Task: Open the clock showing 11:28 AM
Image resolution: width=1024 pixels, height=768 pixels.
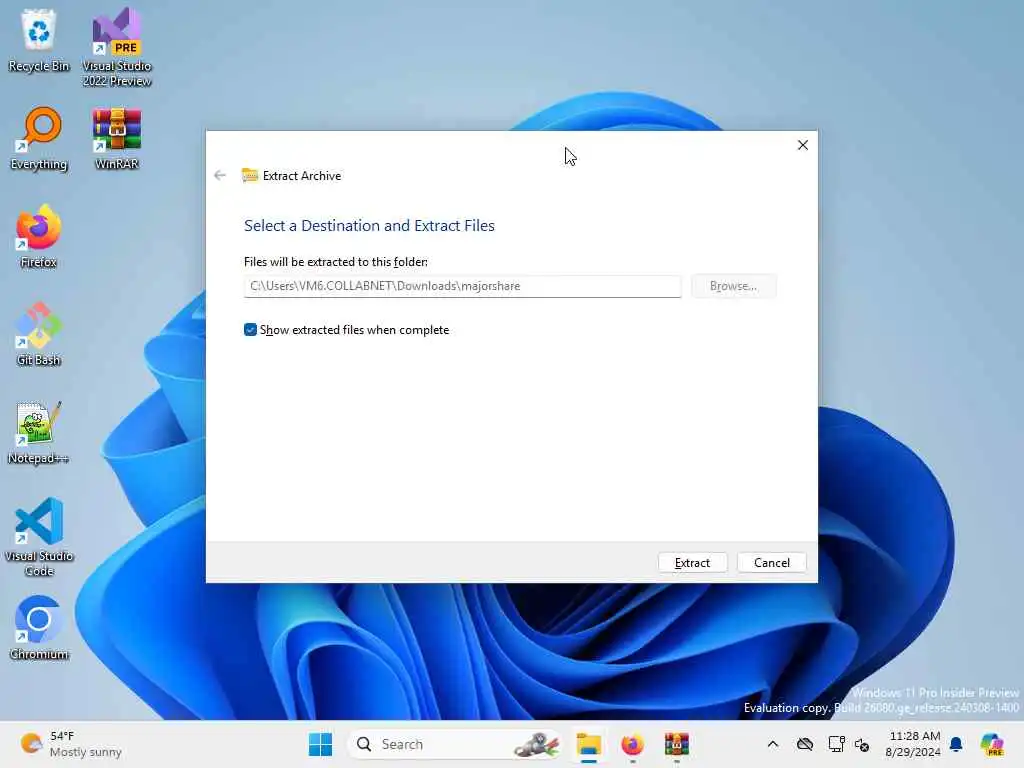Action: click(913, 744)
